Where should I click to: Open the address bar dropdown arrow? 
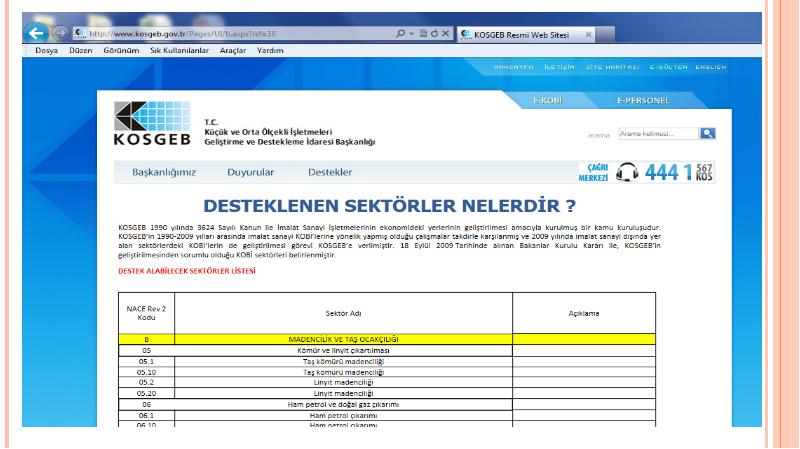[412, 34]
